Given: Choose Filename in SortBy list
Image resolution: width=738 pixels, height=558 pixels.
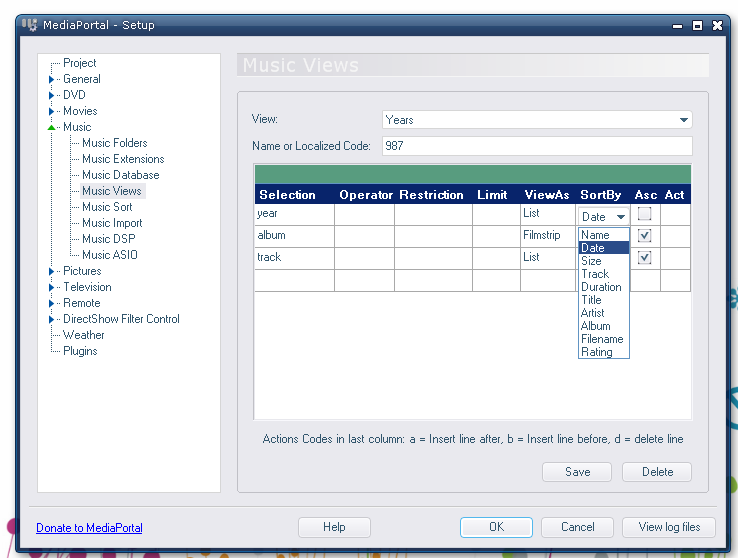Looking at the screenshot, I should coord(603,339).
